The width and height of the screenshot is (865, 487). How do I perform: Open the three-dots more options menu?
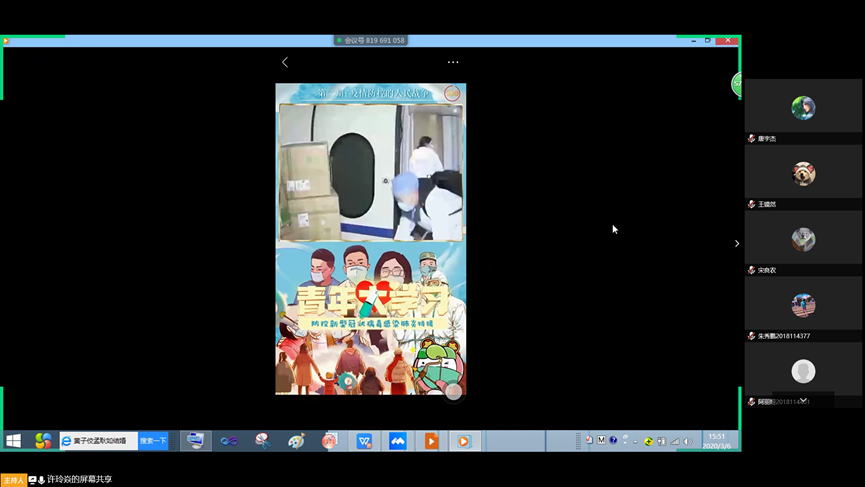[453, 62]
